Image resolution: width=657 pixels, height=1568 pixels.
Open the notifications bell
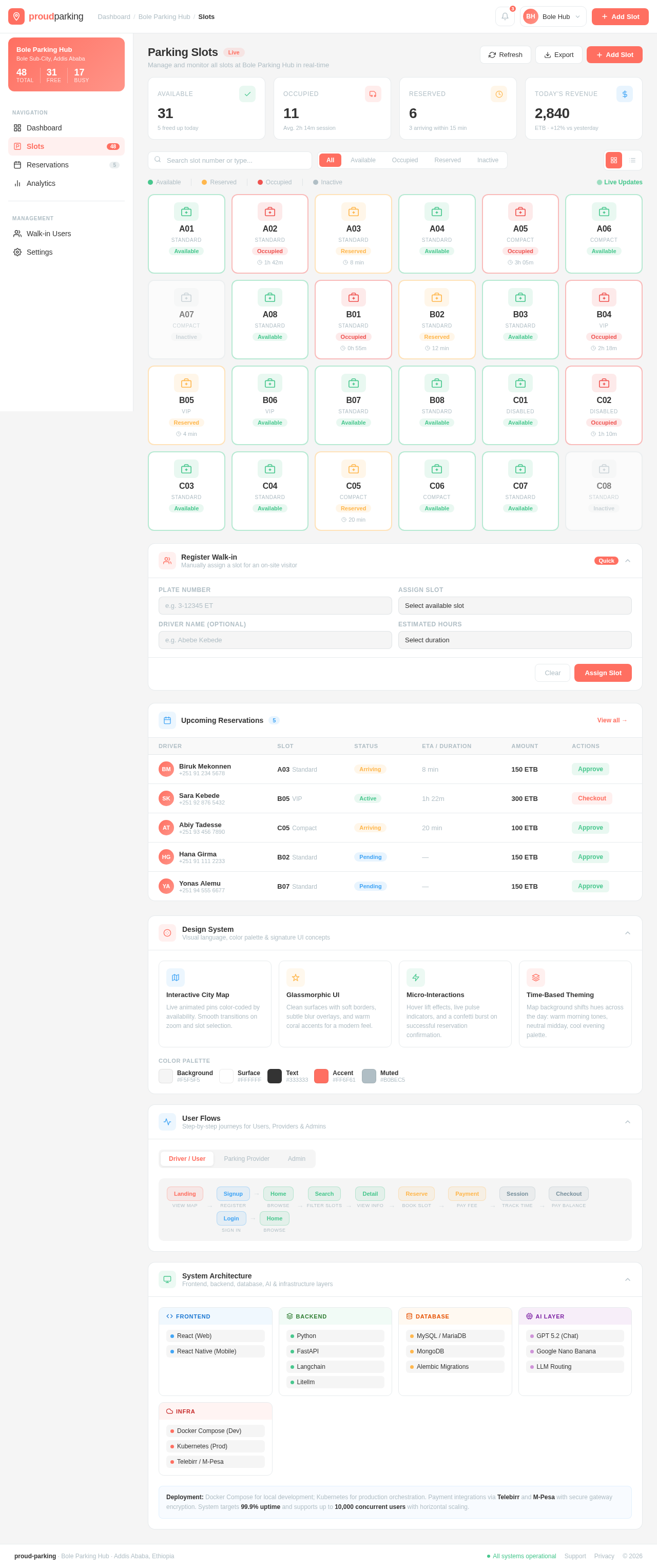505,16
